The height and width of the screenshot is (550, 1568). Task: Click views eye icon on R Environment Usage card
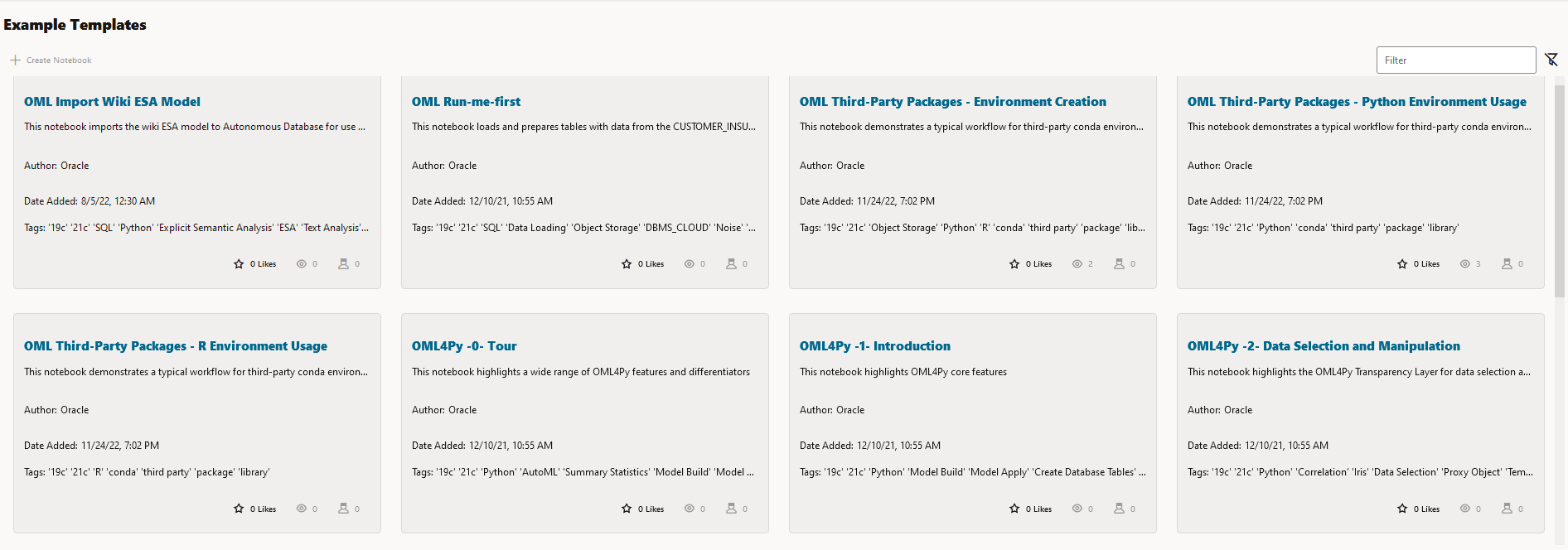tap(302, 509)
